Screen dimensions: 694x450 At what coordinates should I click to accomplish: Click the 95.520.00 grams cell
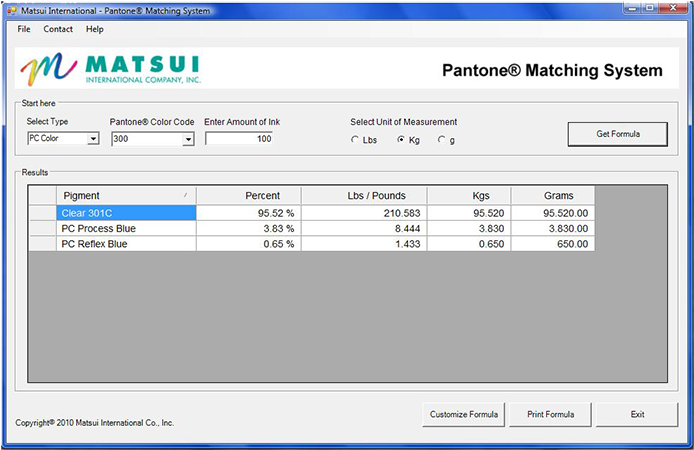(x=553, y=213)
